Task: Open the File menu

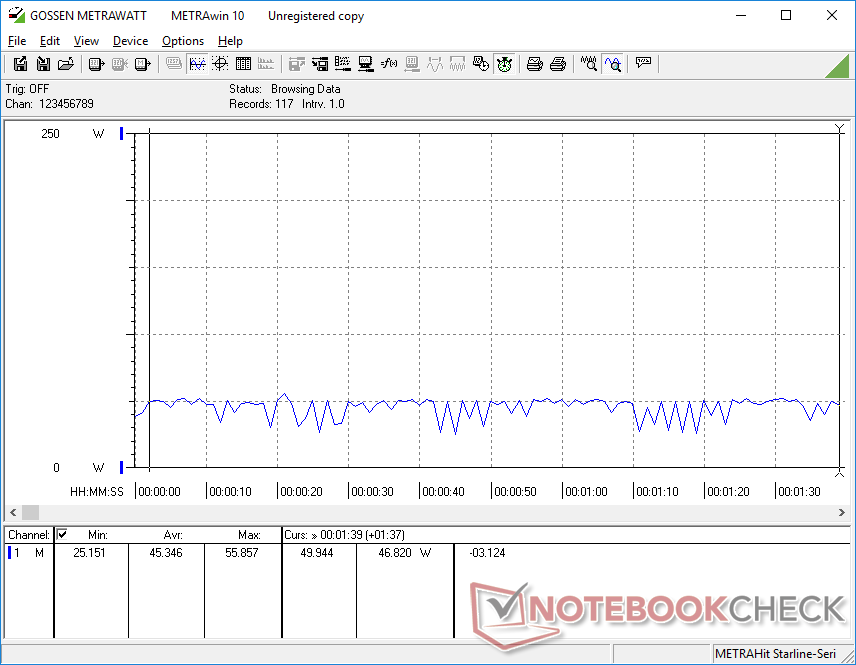Action: pos(17,41)
